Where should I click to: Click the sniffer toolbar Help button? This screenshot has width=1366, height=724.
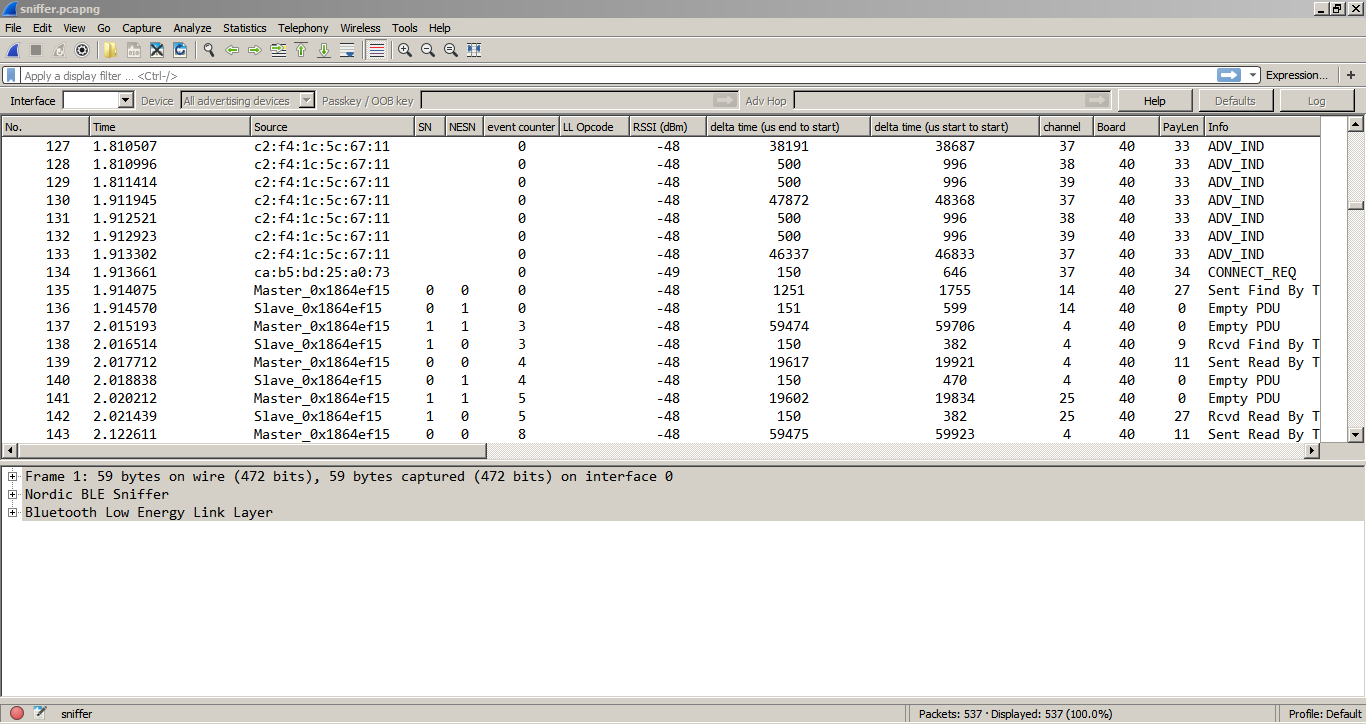tap(1155, 100)
